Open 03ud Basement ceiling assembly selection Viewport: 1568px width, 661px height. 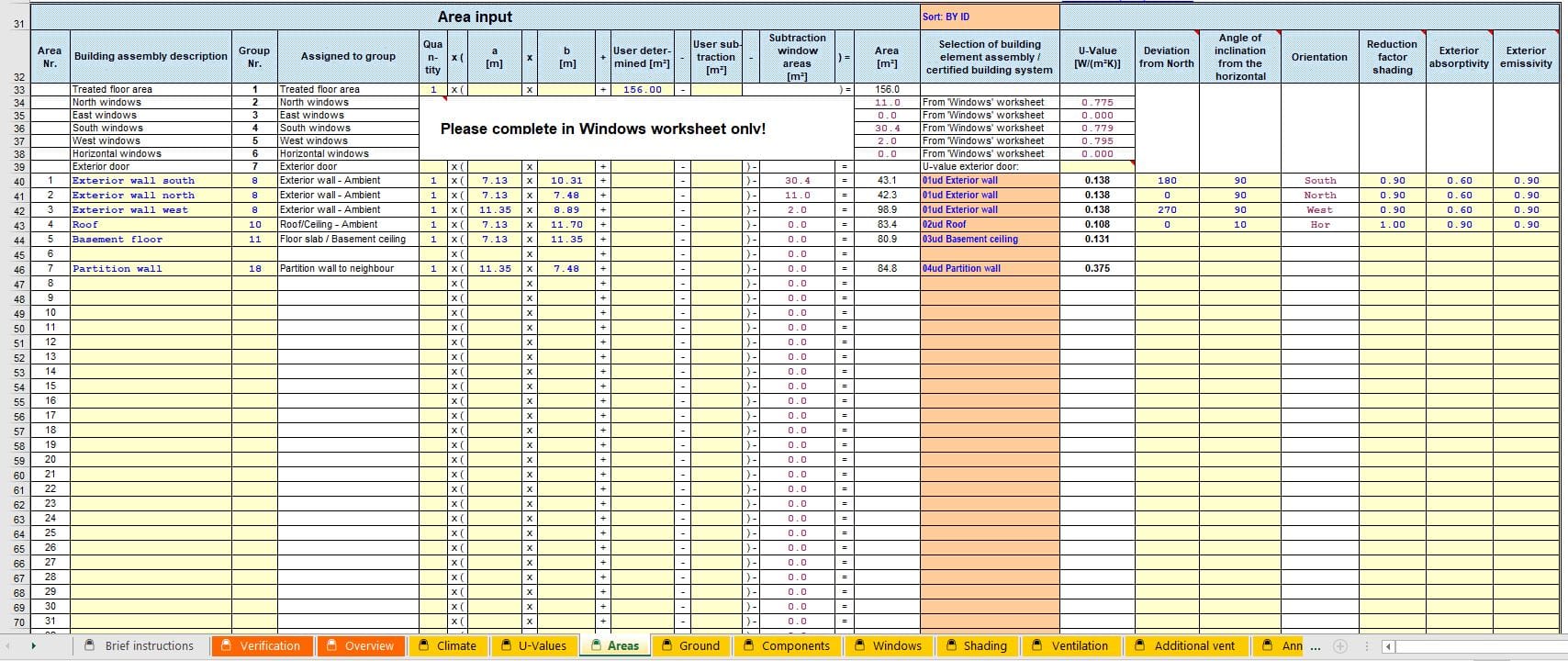point(990,239)
